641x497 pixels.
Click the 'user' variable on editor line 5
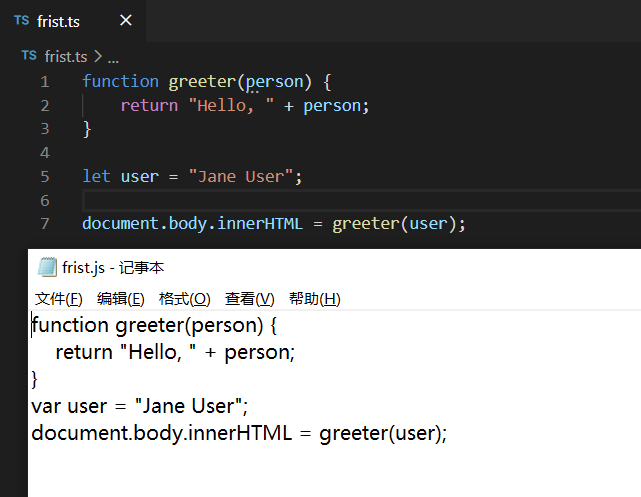coord(140,177)
